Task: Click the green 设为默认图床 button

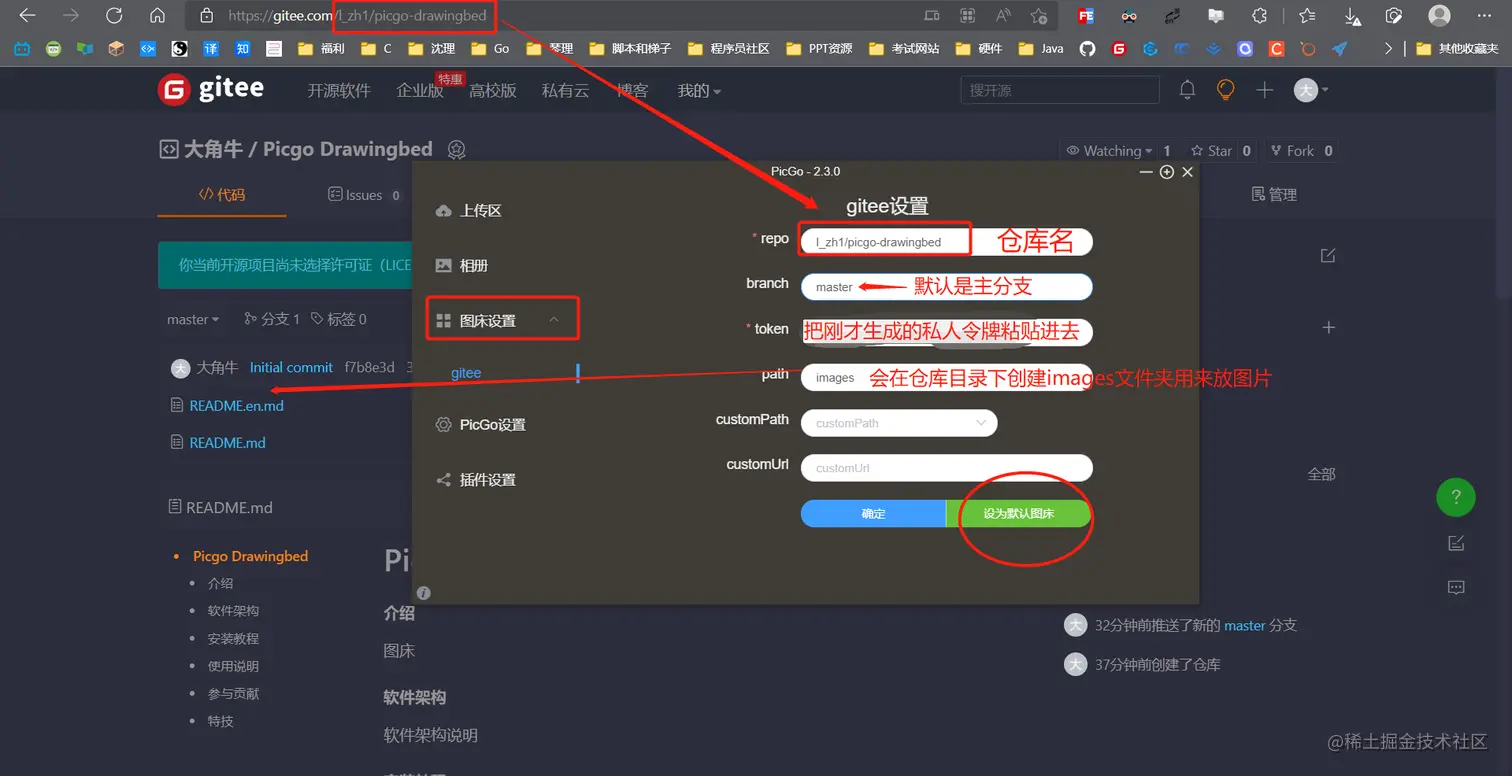Action: 1018,513
